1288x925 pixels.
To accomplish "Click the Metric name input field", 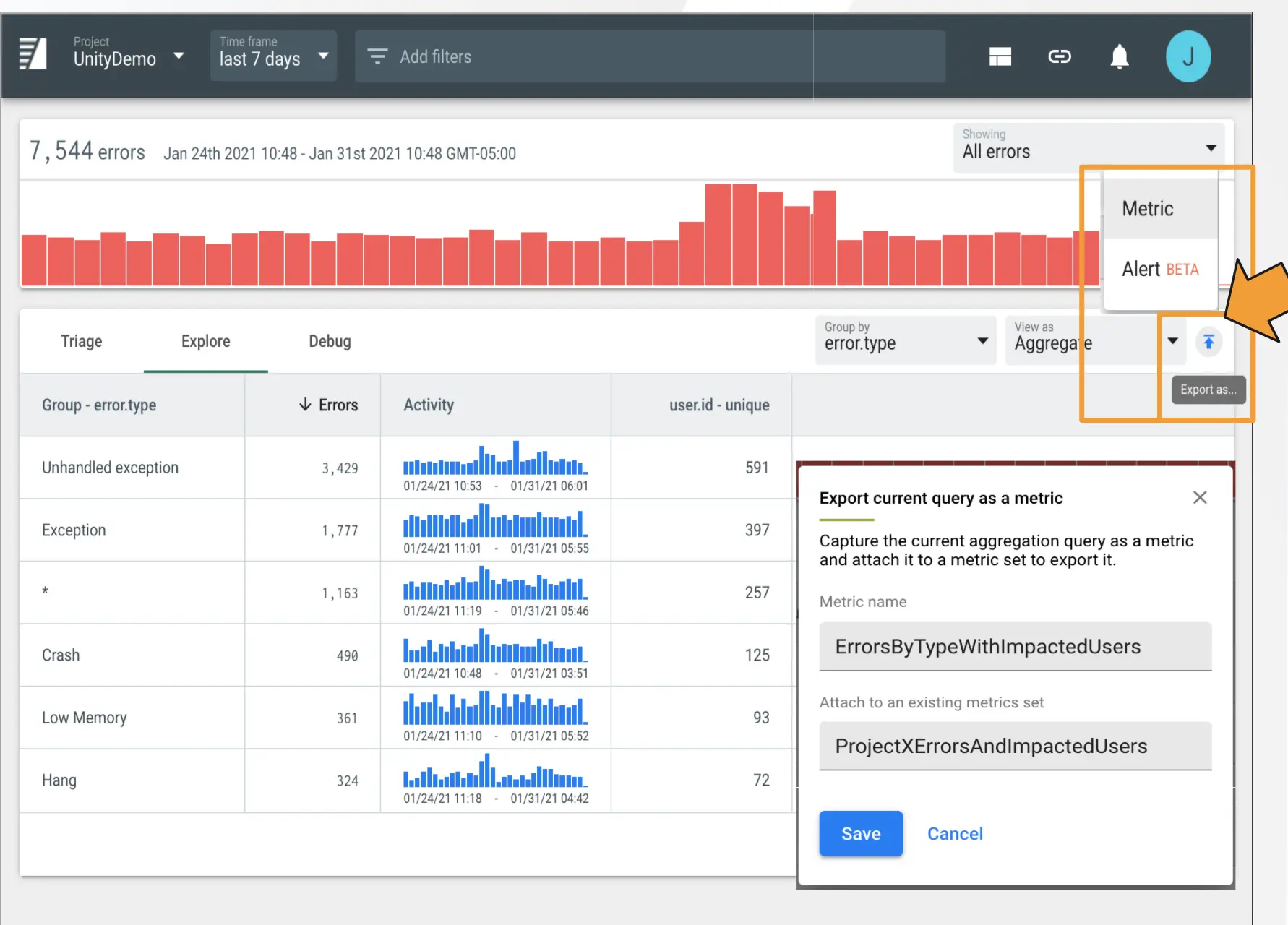I will tap(1015, 647).
